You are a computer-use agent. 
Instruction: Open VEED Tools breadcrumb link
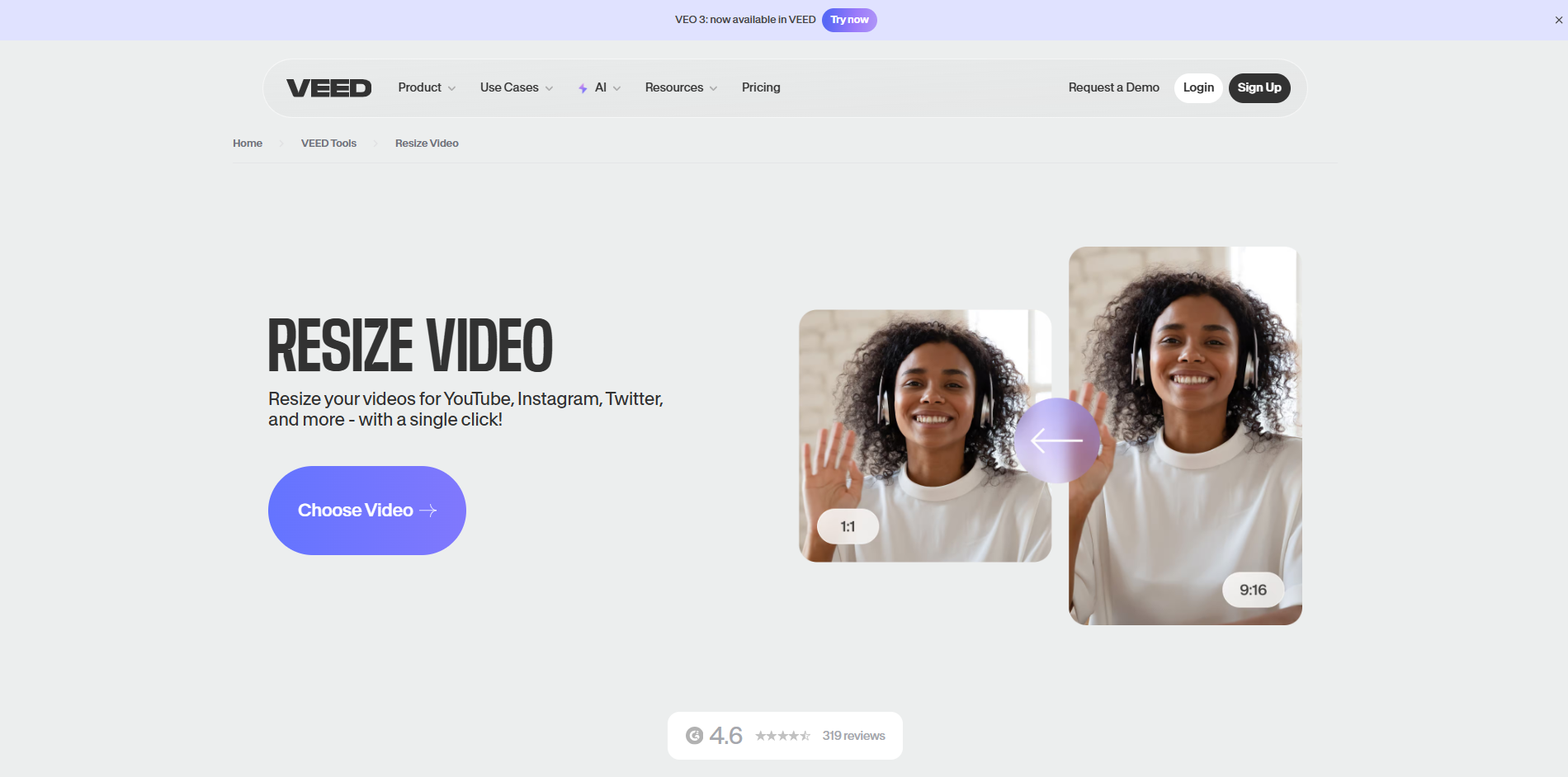point(328,143)
